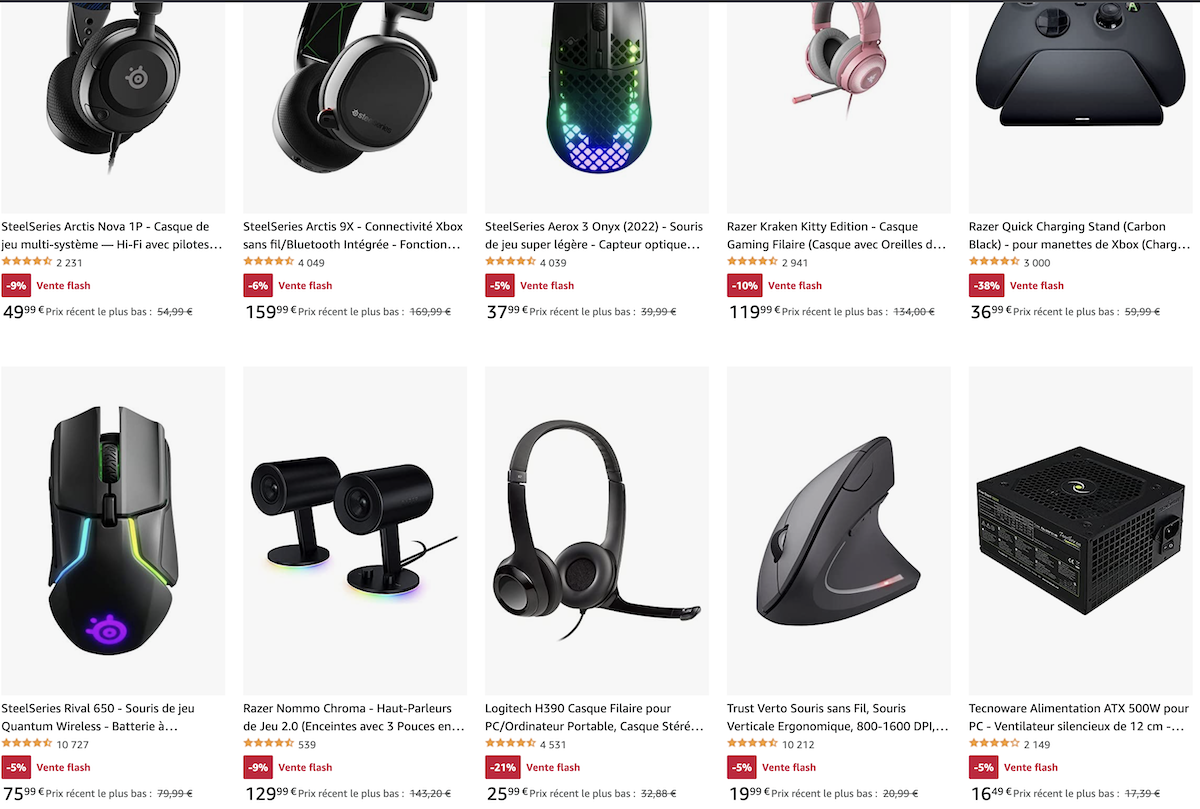Open the 4 531 reviews for Logitech H390
This screenshot has height=809, width=1200.
tap(553, 745)
